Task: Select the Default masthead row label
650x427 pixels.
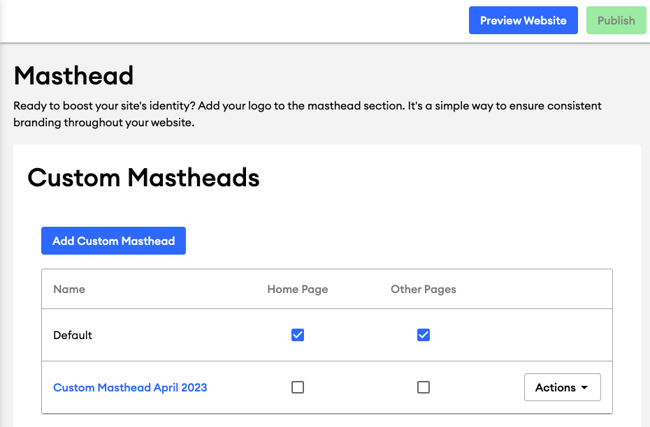Action: click(x=73, y=335)
